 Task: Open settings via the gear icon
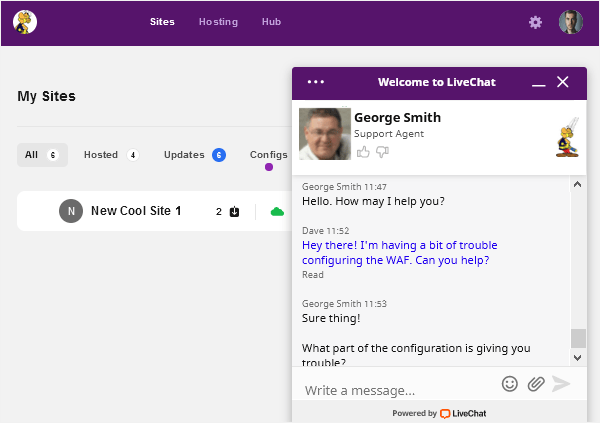click(536, 22)
